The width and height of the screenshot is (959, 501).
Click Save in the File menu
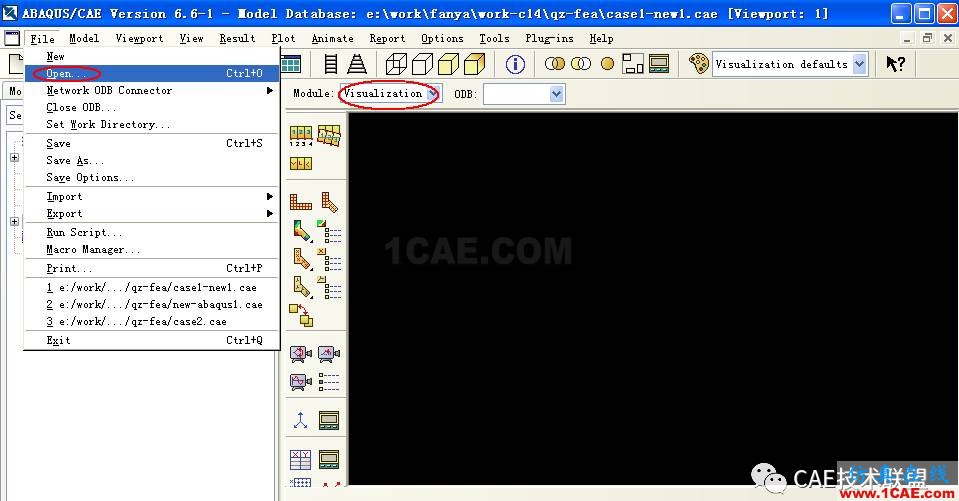click(x=152, y=143)
